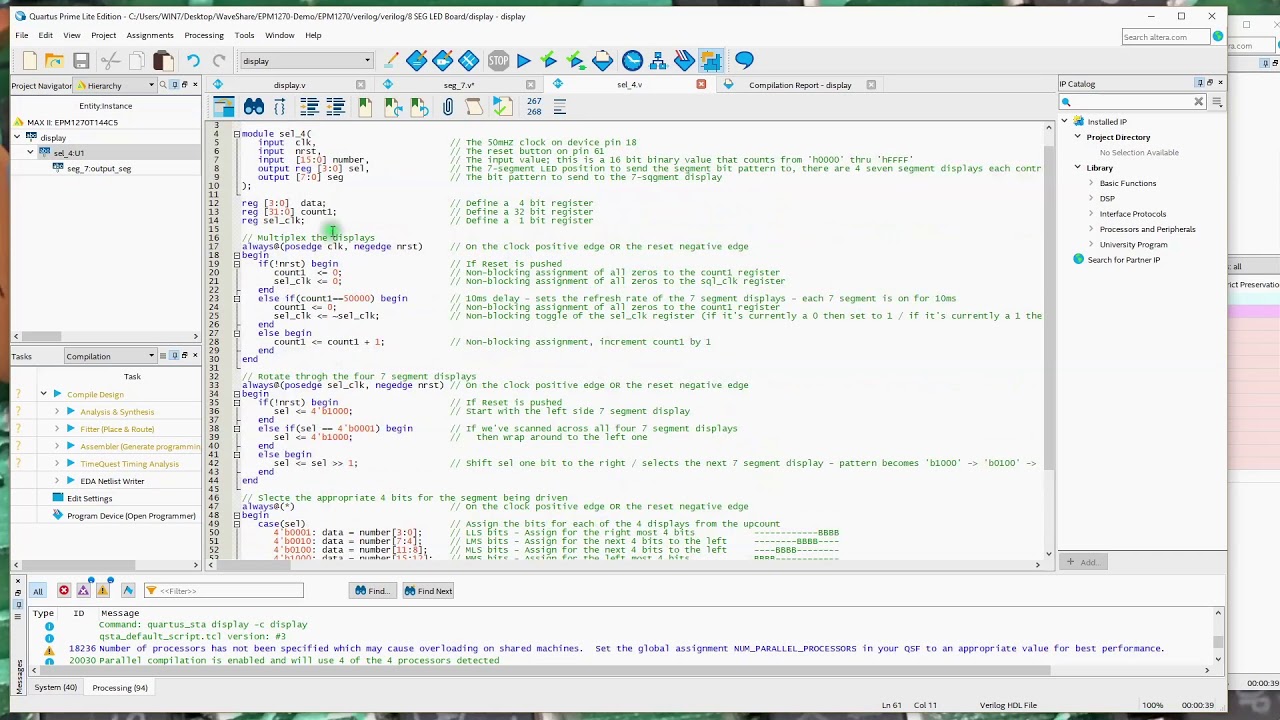
Task: Close the sel_4.v tab
Action: point(701,85)
